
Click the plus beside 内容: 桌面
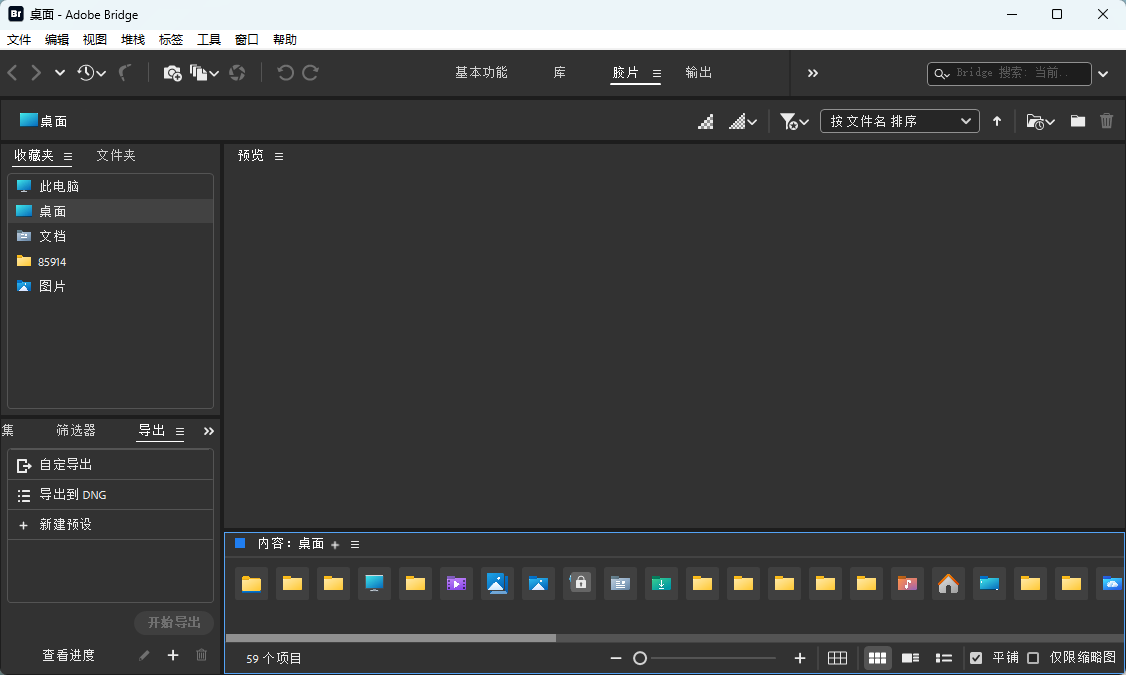tap(335, 545)
